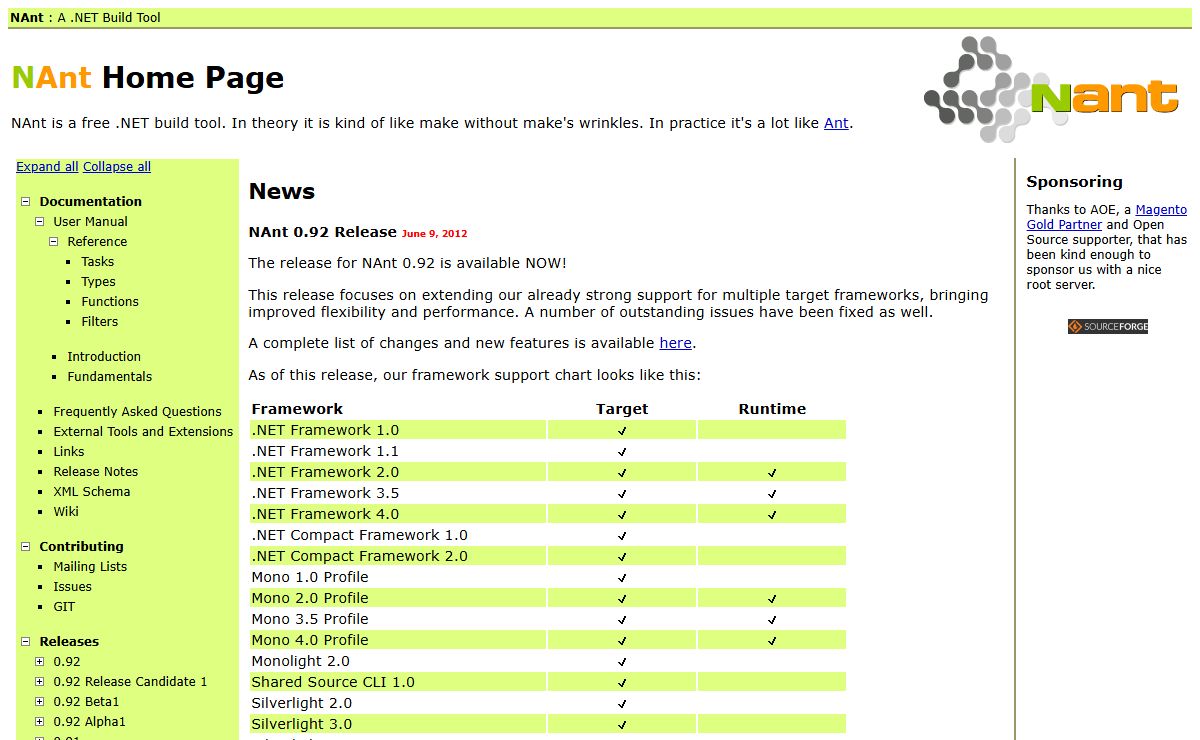Click the '.NET Framework 1.1' table cell
Screen dimensions: 1200x740
398,451
